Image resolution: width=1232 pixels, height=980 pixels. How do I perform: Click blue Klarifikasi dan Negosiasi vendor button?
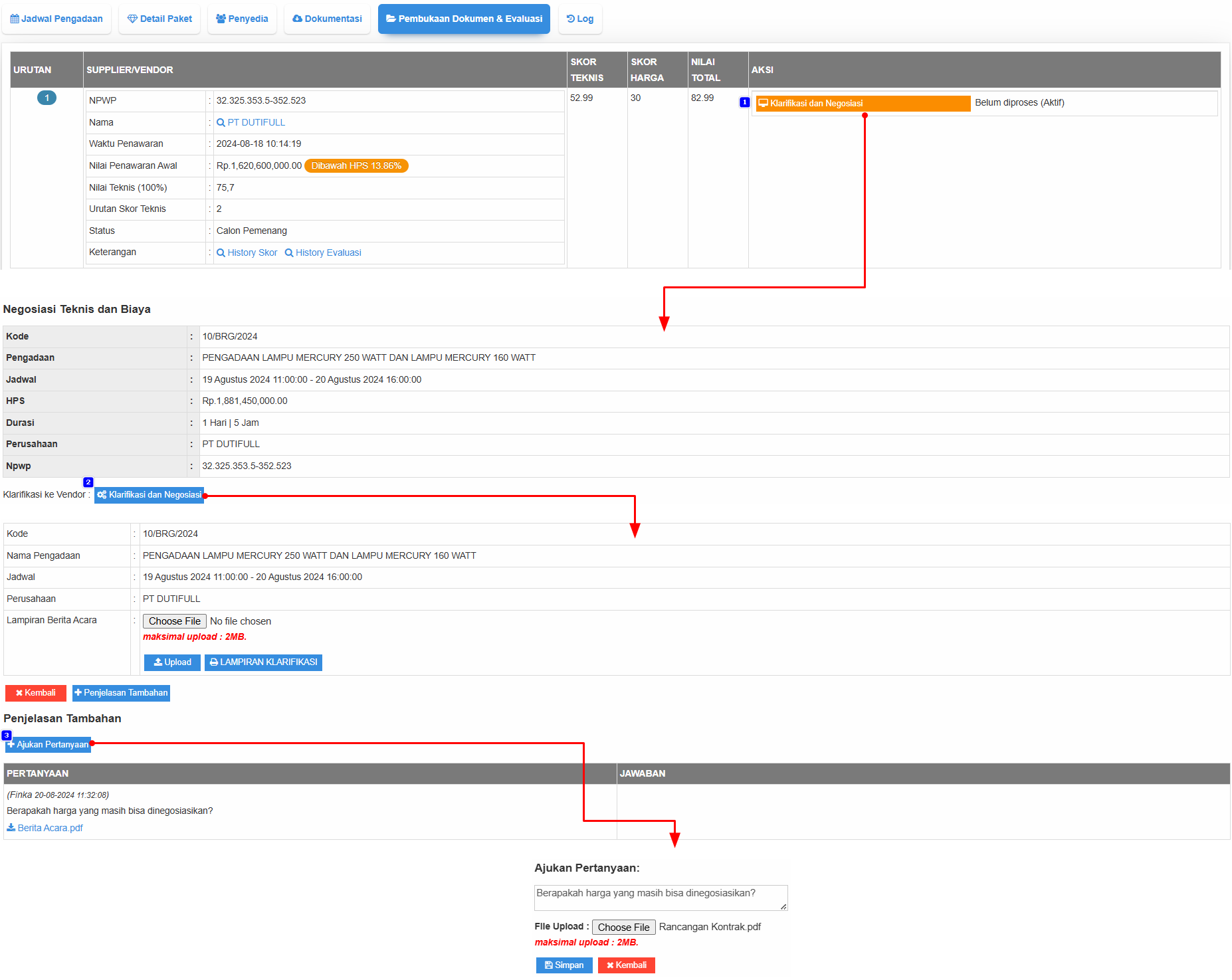149,495
